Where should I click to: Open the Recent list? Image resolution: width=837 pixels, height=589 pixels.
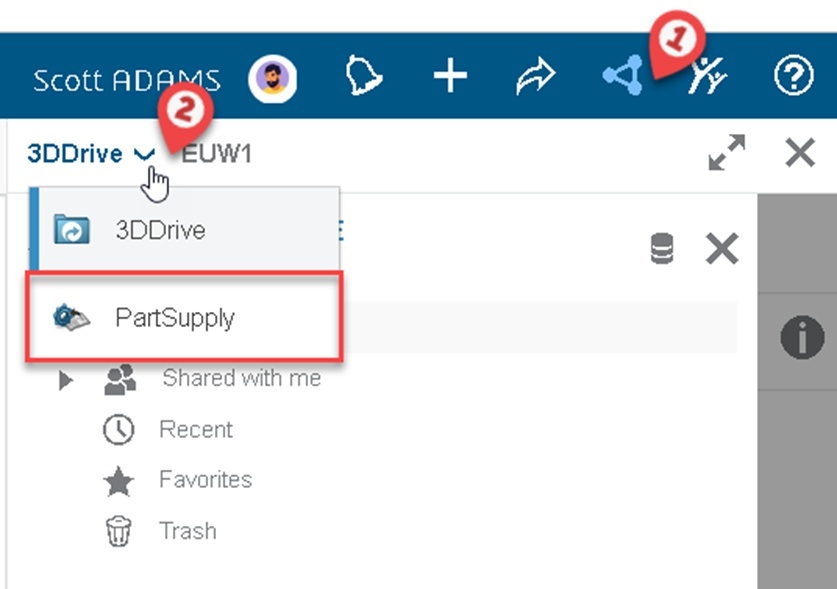tap(196, 429)
